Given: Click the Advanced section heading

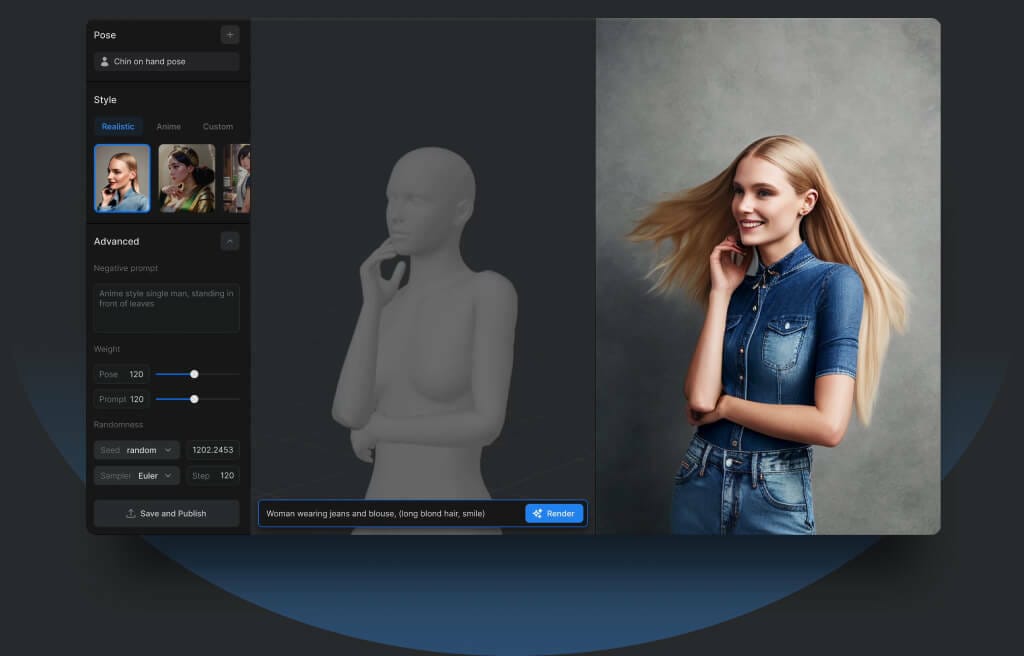Looking at the screenshot, I should point(116,241).
